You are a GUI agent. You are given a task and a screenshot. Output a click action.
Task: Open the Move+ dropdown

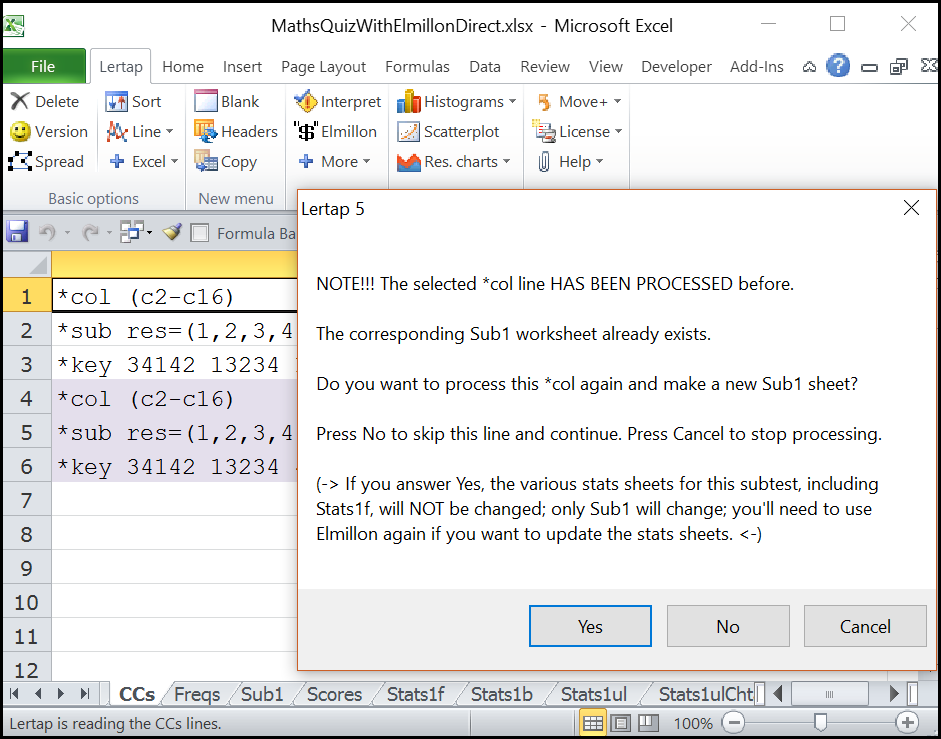pos(579,101)
